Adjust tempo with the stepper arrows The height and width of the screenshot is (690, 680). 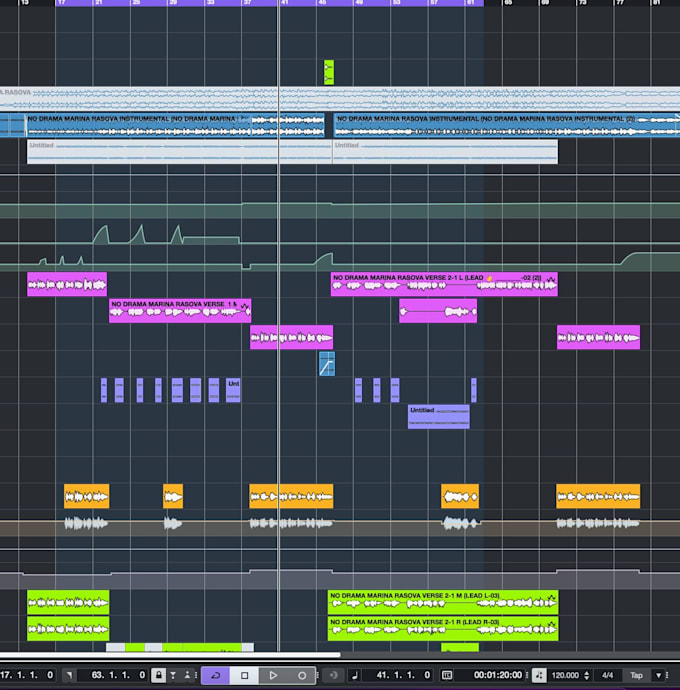(x=586, y=675)
